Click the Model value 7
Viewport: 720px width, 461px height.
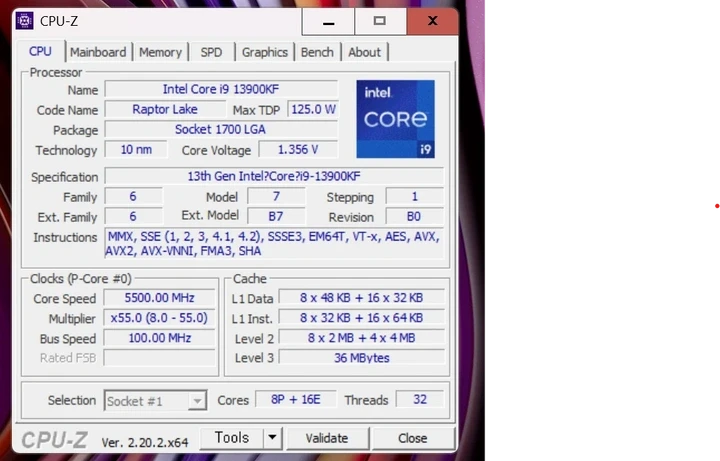276,197
